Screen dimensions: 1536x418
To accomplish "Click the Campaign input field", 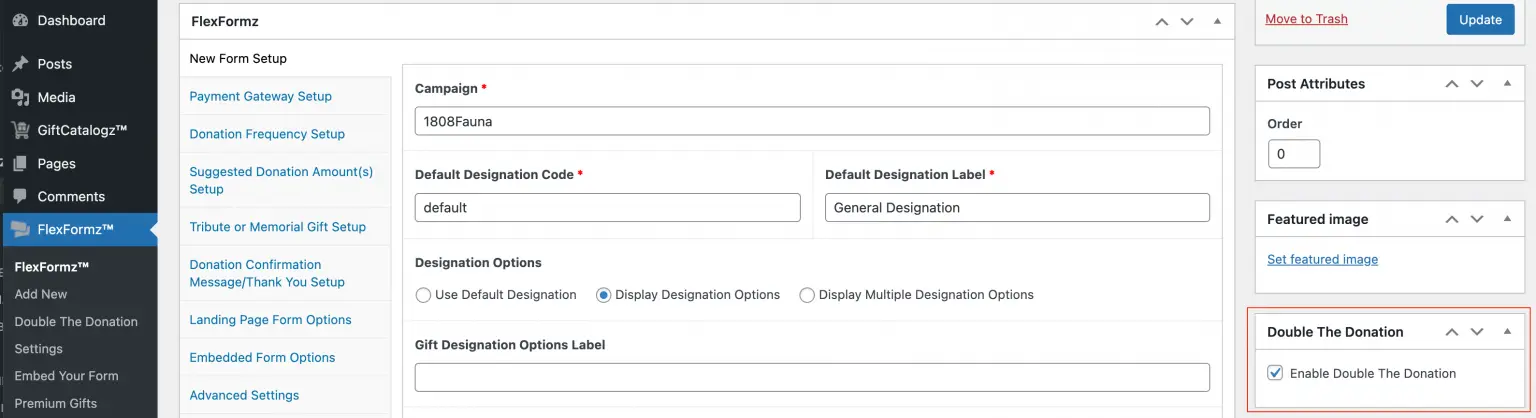I will (811, 121).
